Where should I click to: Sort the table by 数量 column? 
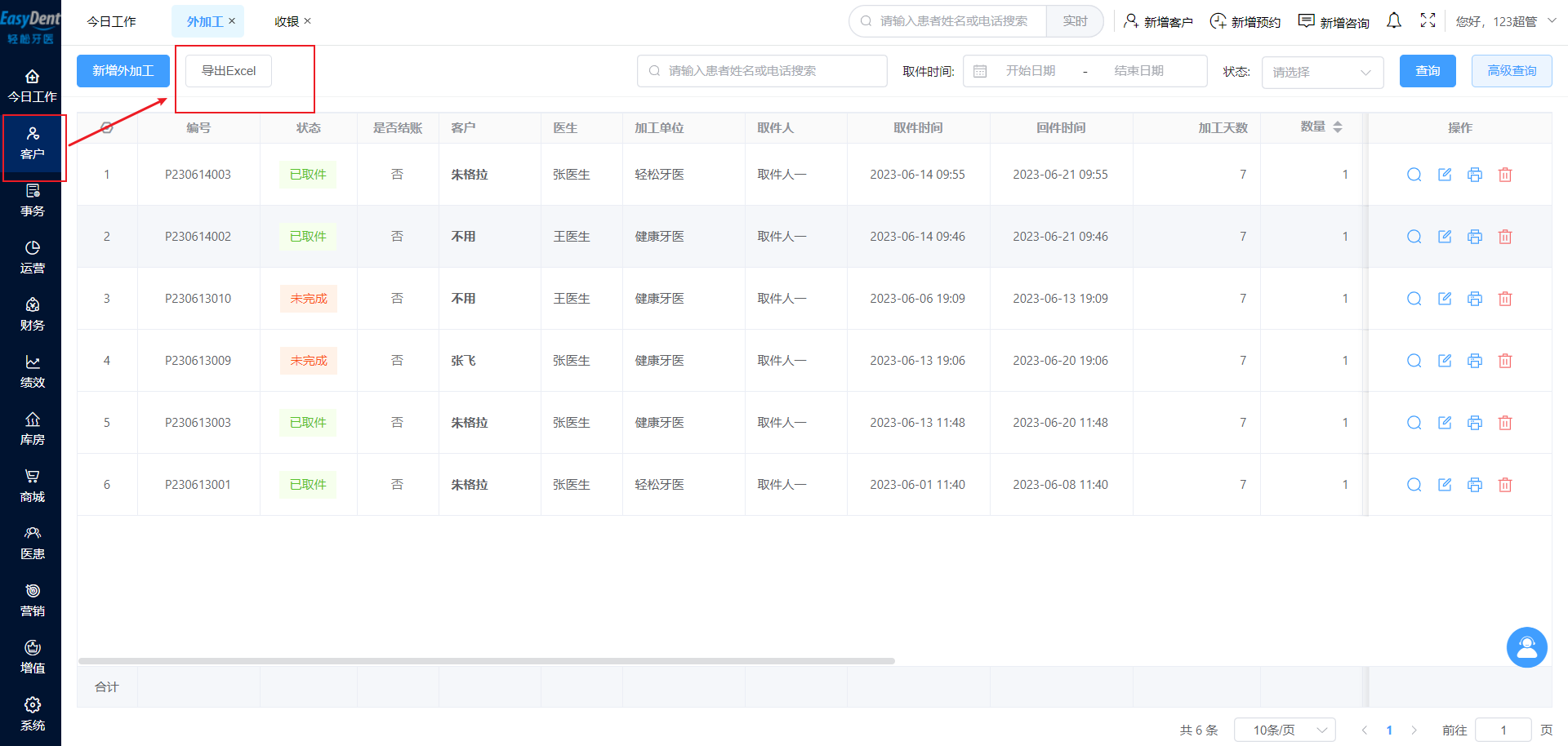click(1338, 127)
